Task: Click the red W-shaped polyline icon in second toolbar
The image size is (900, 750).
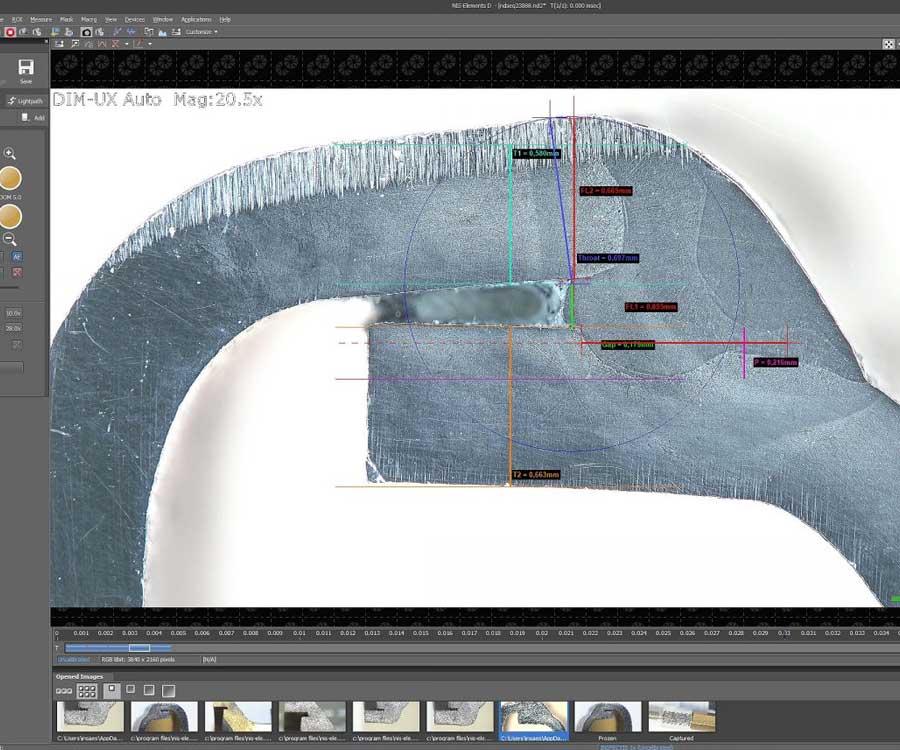Action: click(102, 44)
